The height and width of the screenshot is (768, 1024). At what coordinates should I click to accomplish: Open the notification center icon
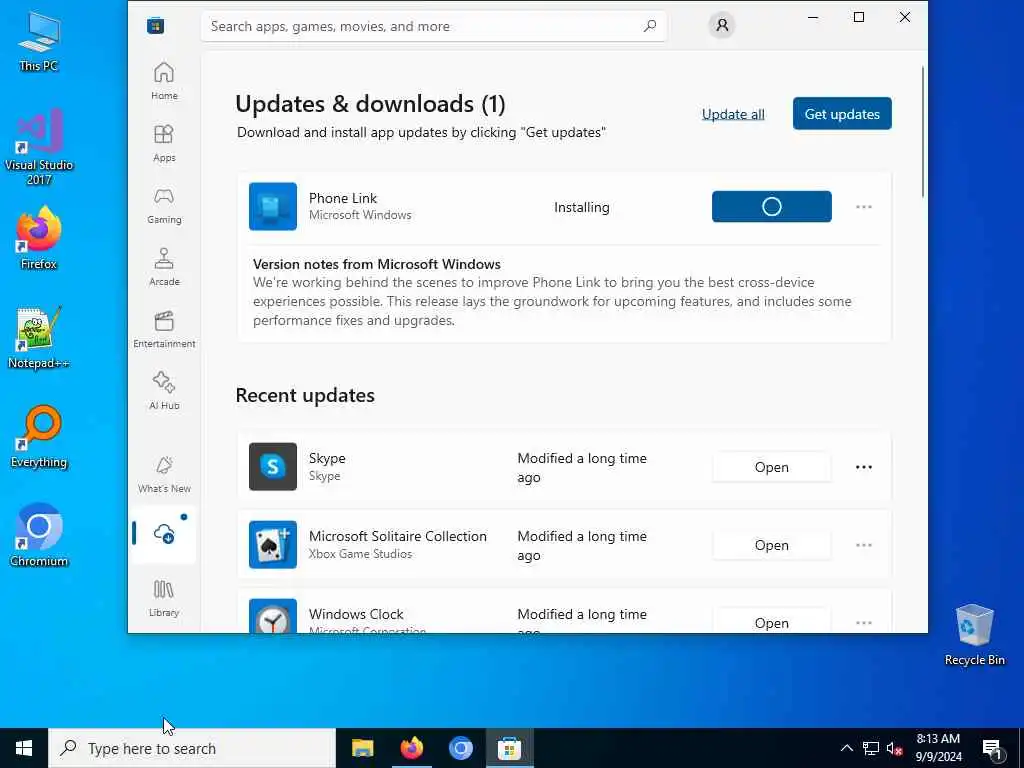point(992,749)
